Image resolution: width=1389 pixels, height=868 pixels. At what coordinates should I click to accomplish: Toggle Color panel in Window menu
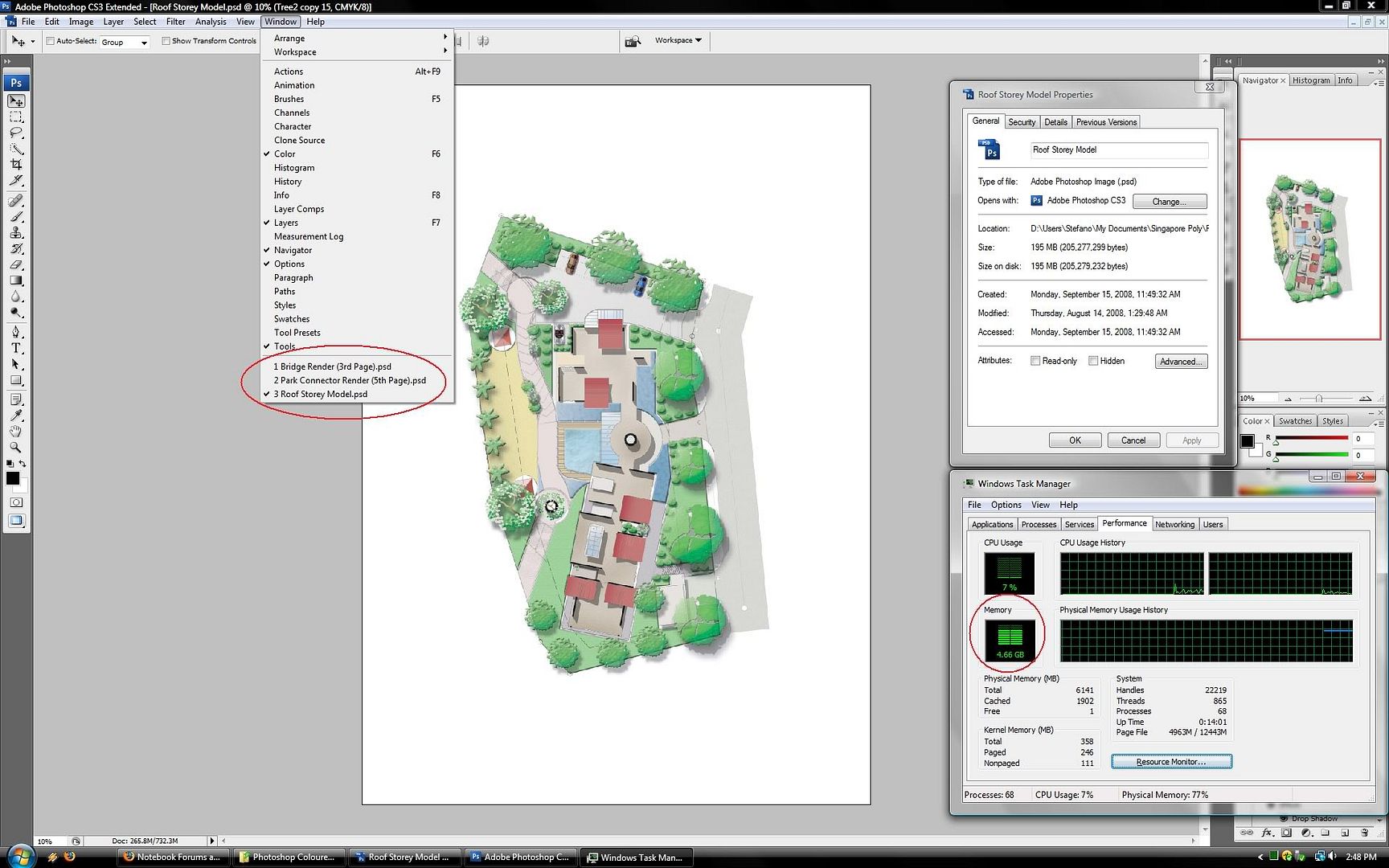coord(357,154)
